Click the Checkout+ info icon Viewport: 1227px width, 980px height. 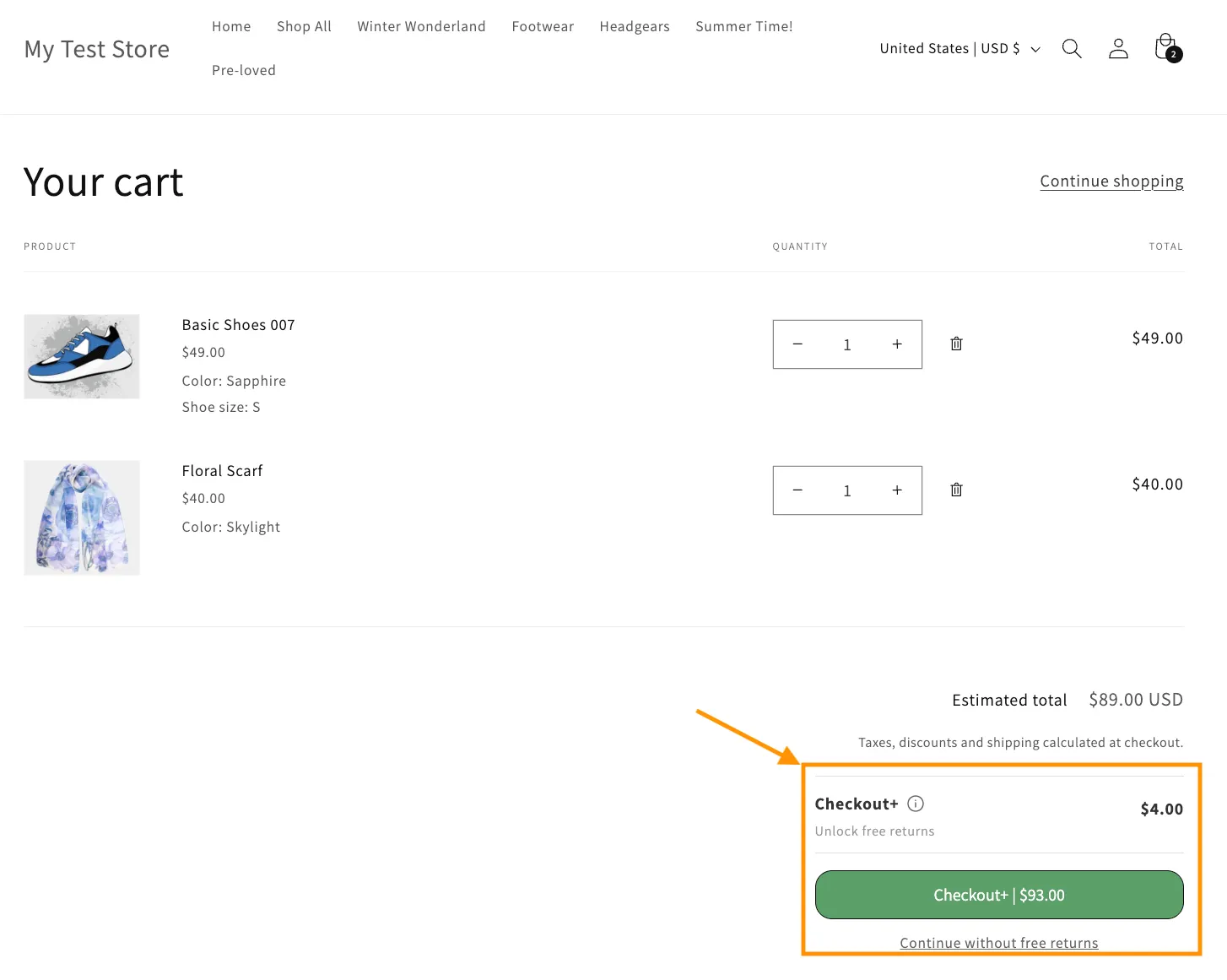tap(916, 804)
